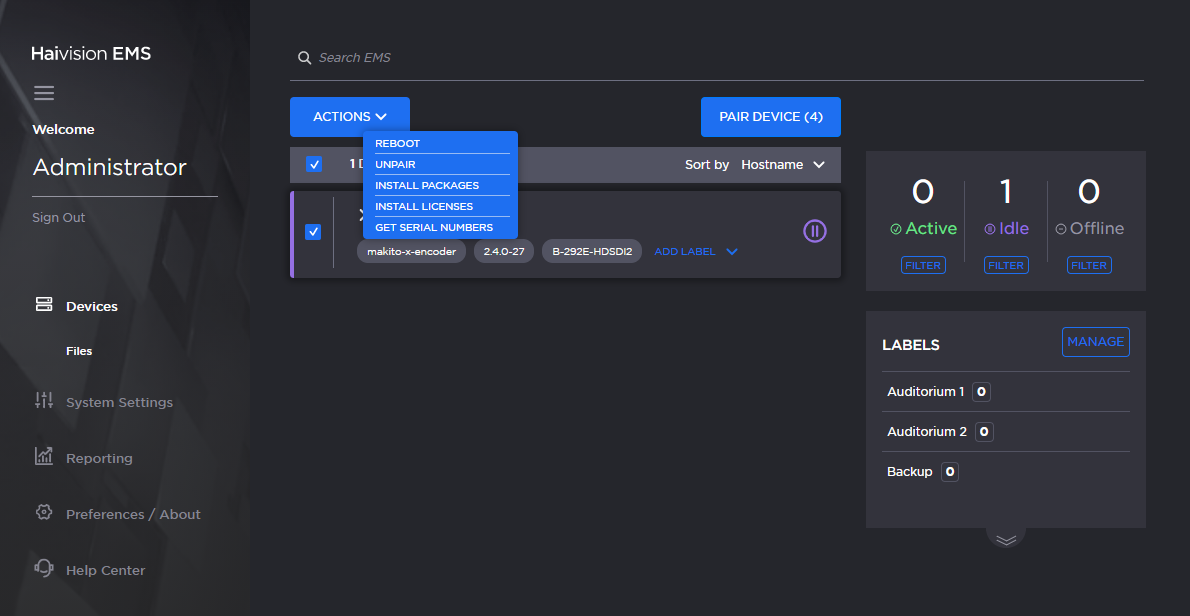Toggle the select-all devices checkbox
The width and height of the screenshot is (1190, 616).
[313, 163]
